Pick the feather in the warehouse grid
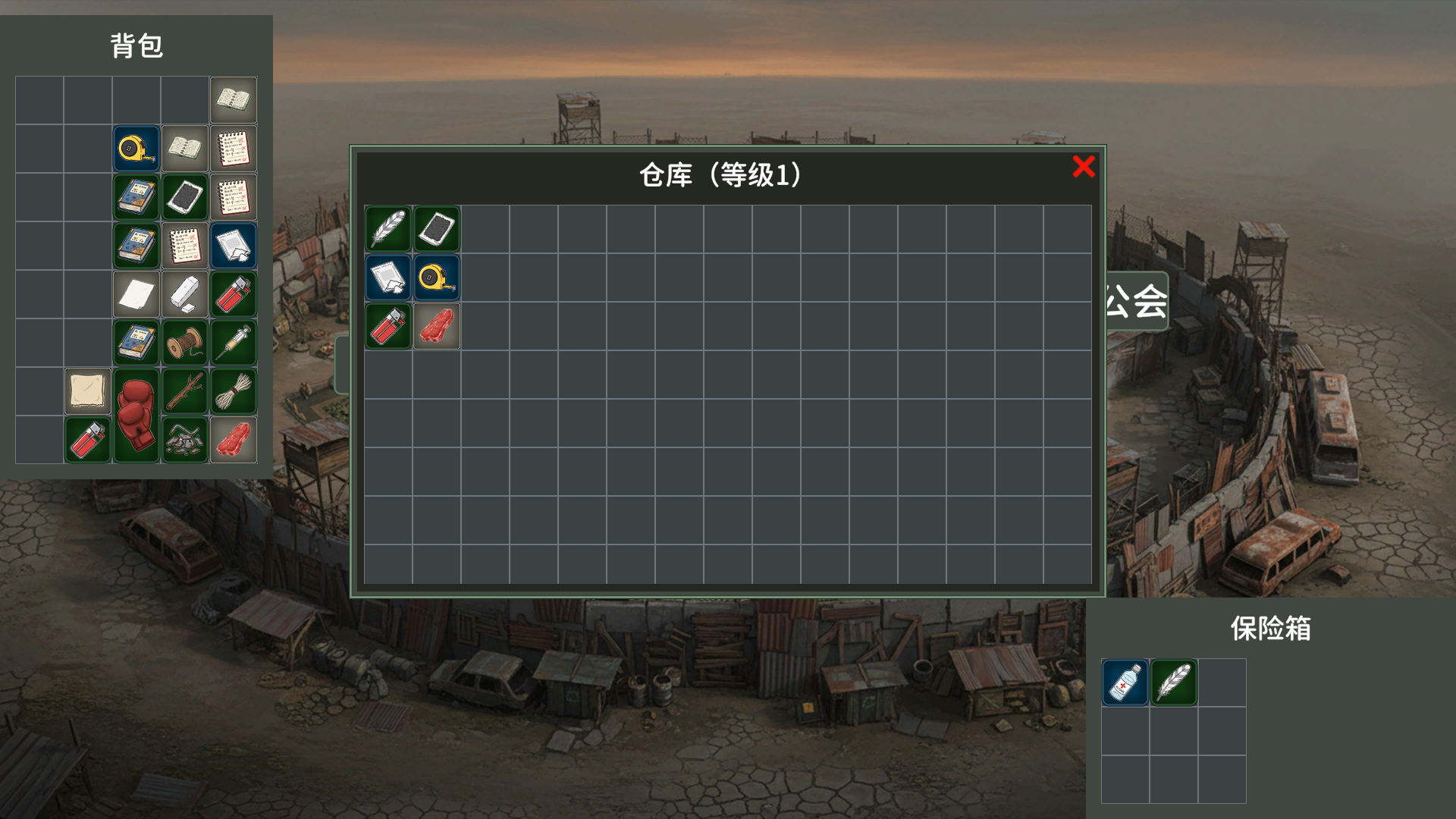This screenshot has width=1456, height=819. point(388,229)
